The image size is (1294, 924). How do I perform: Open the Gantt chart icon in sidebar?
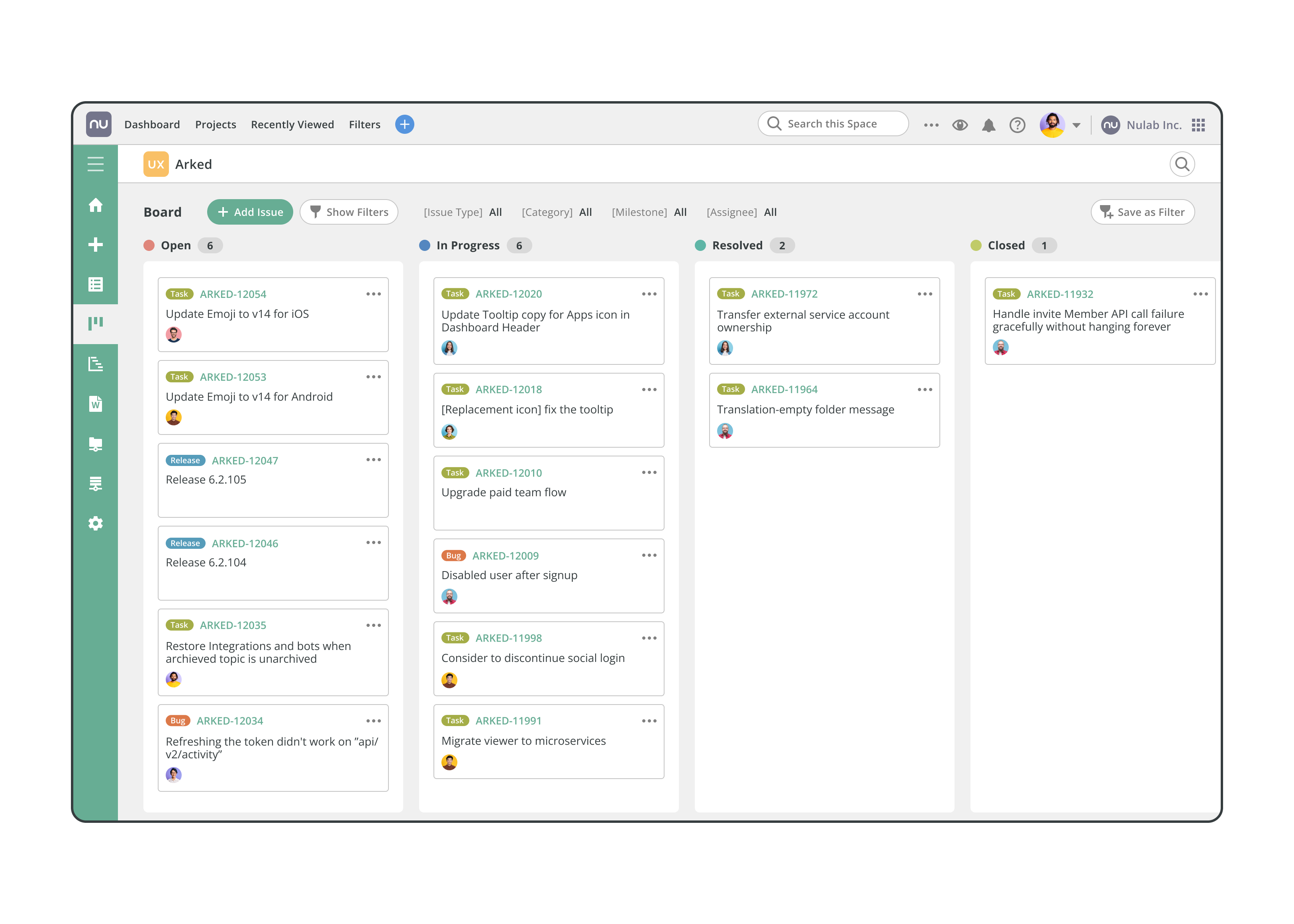96,365
